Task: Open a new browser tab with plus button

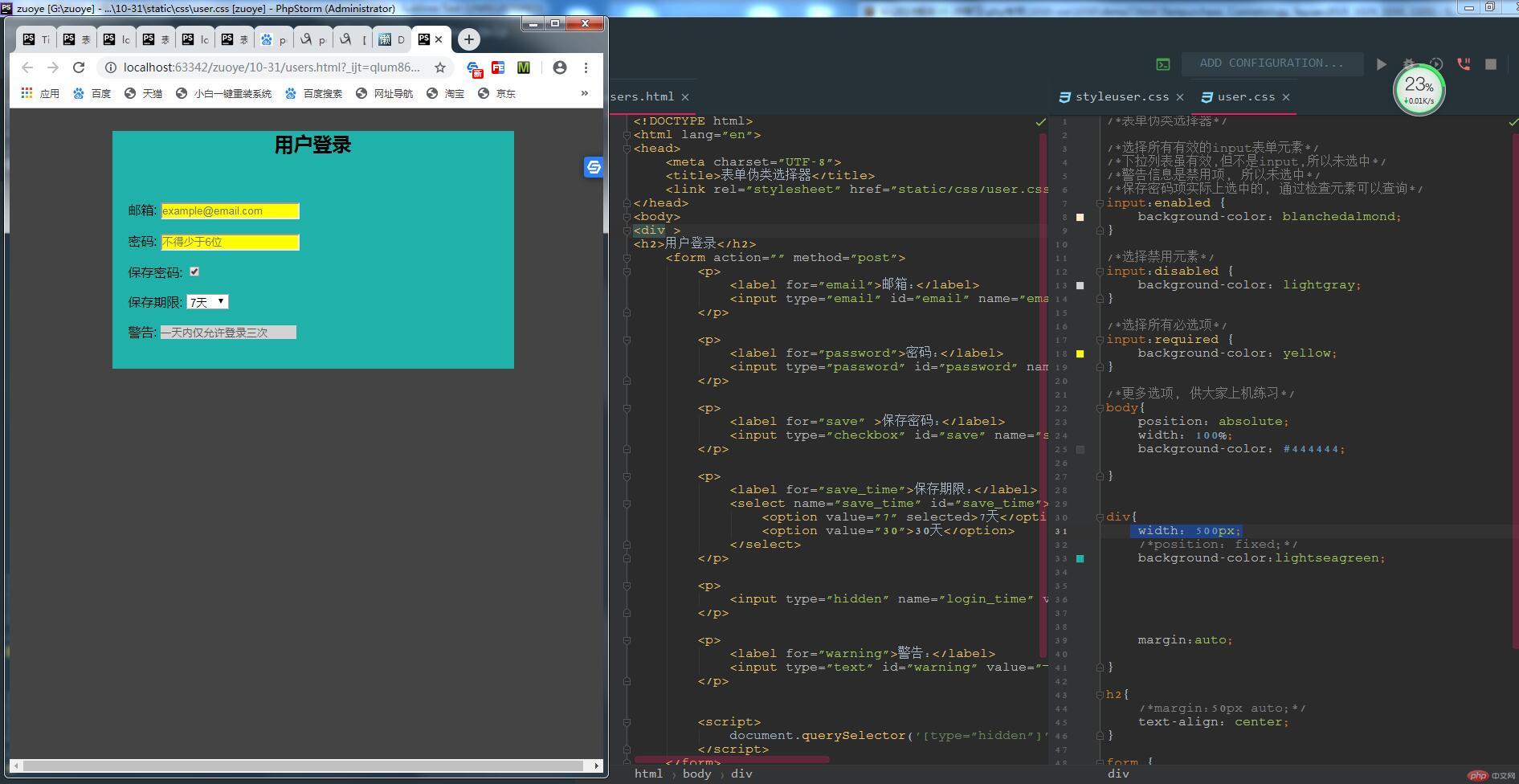Action: click(469, 39)
